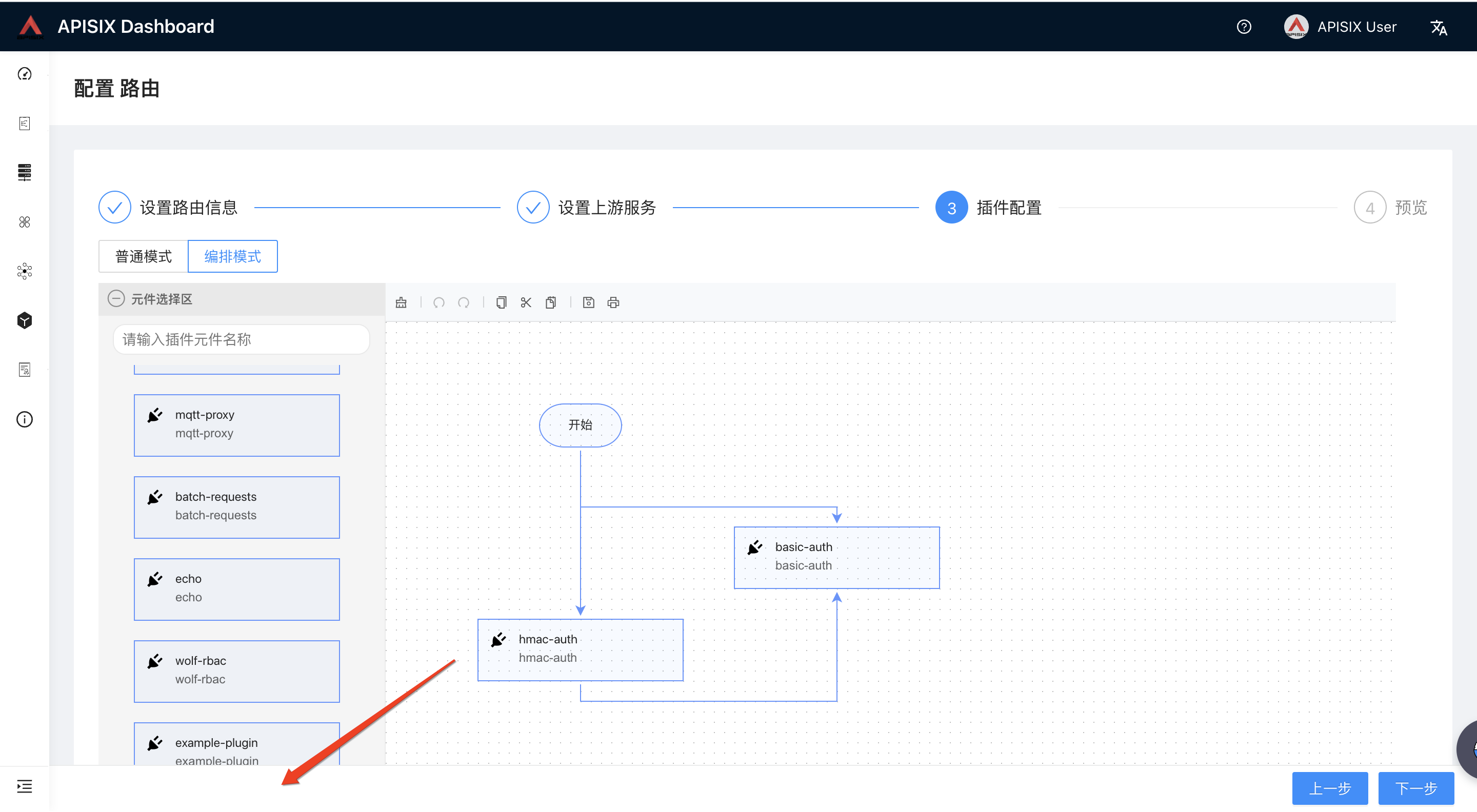Screen dimensions: 1477x812
Task: Click the APISIX logo icon
Action: tap(30, 27)
